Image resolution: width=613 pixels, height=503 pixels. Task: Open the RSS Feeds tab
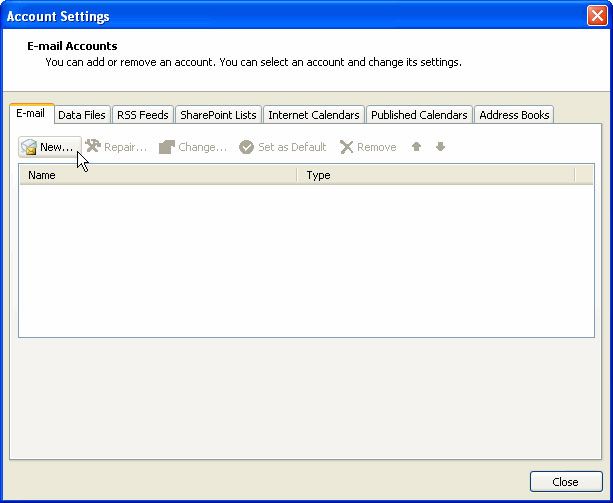142,115
